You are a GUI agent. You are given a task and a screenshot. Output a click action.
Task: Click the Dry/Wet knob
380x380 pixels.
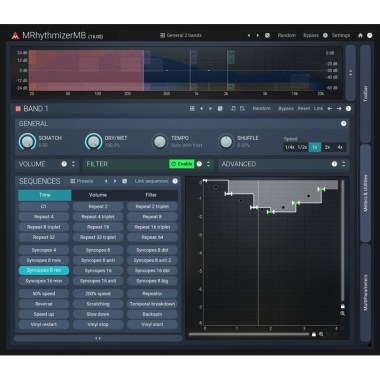[93, 141]
